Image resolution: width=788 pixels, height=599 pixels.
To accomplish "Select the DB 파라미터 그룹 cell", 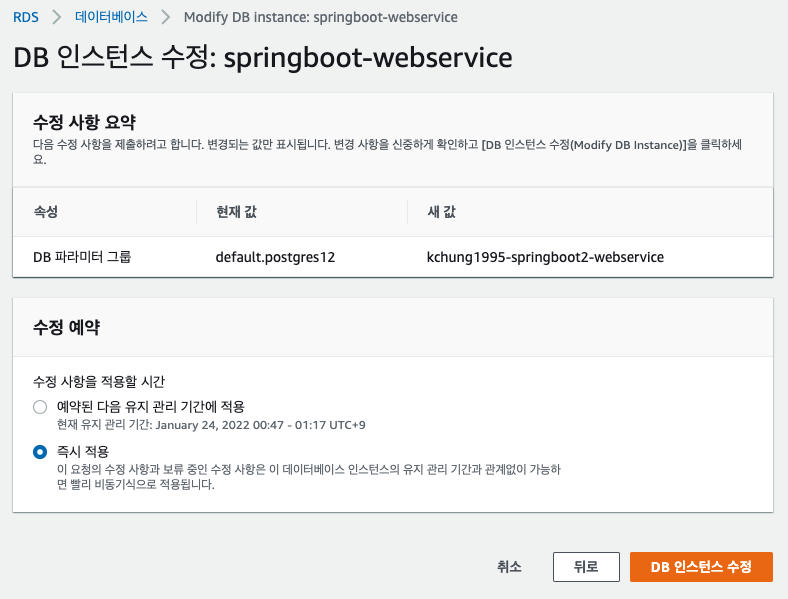I will [x=82, y=257].
